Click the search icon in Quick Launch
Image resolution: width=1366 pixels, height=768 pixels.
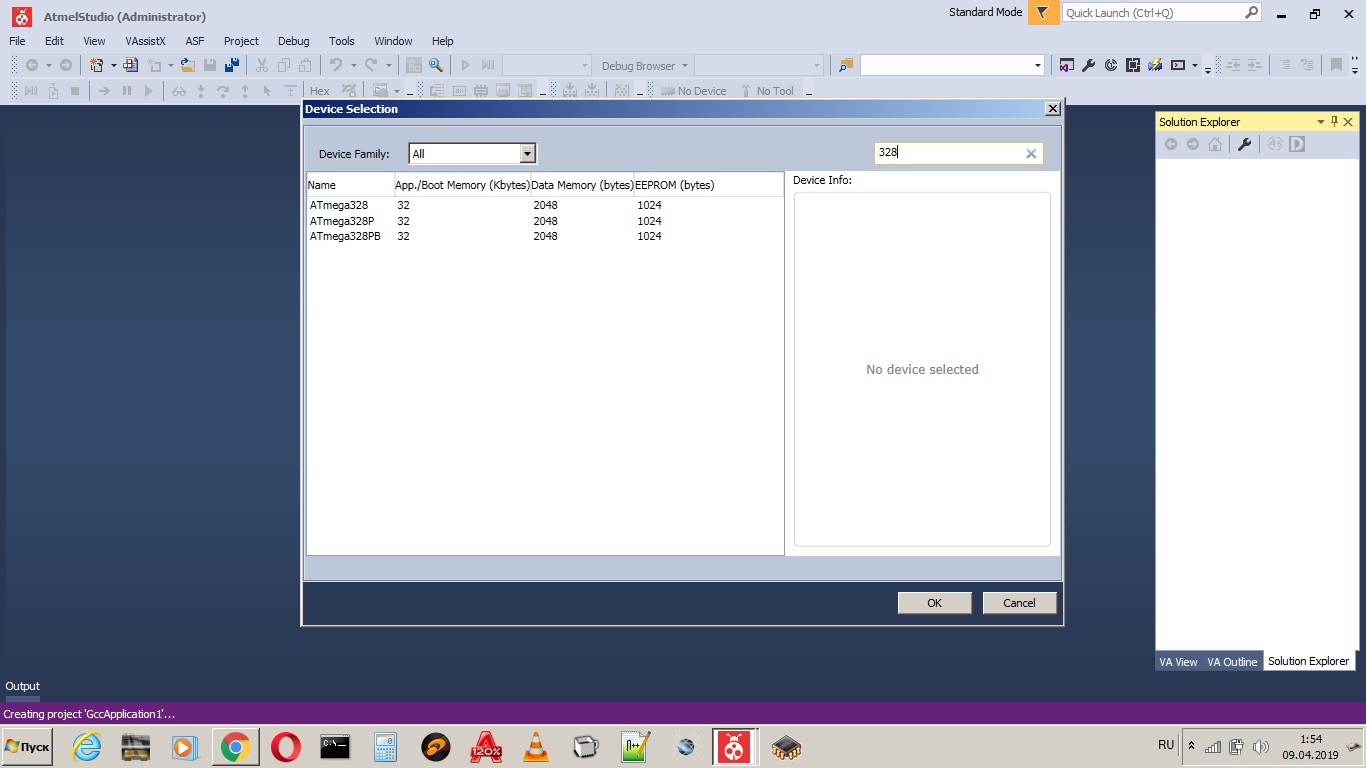click(x=1251, y=13)
